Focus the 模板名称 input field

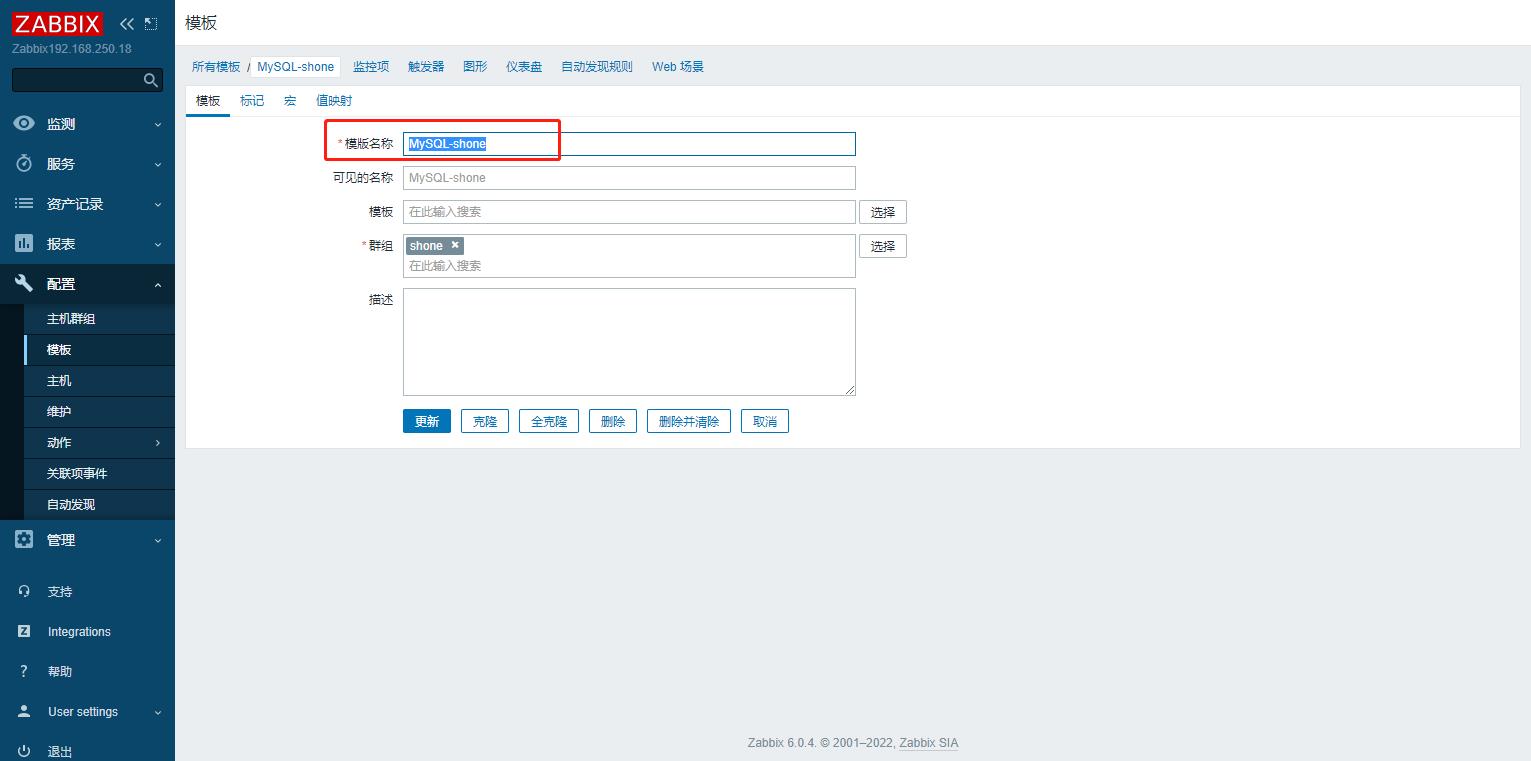click(629, 144)
